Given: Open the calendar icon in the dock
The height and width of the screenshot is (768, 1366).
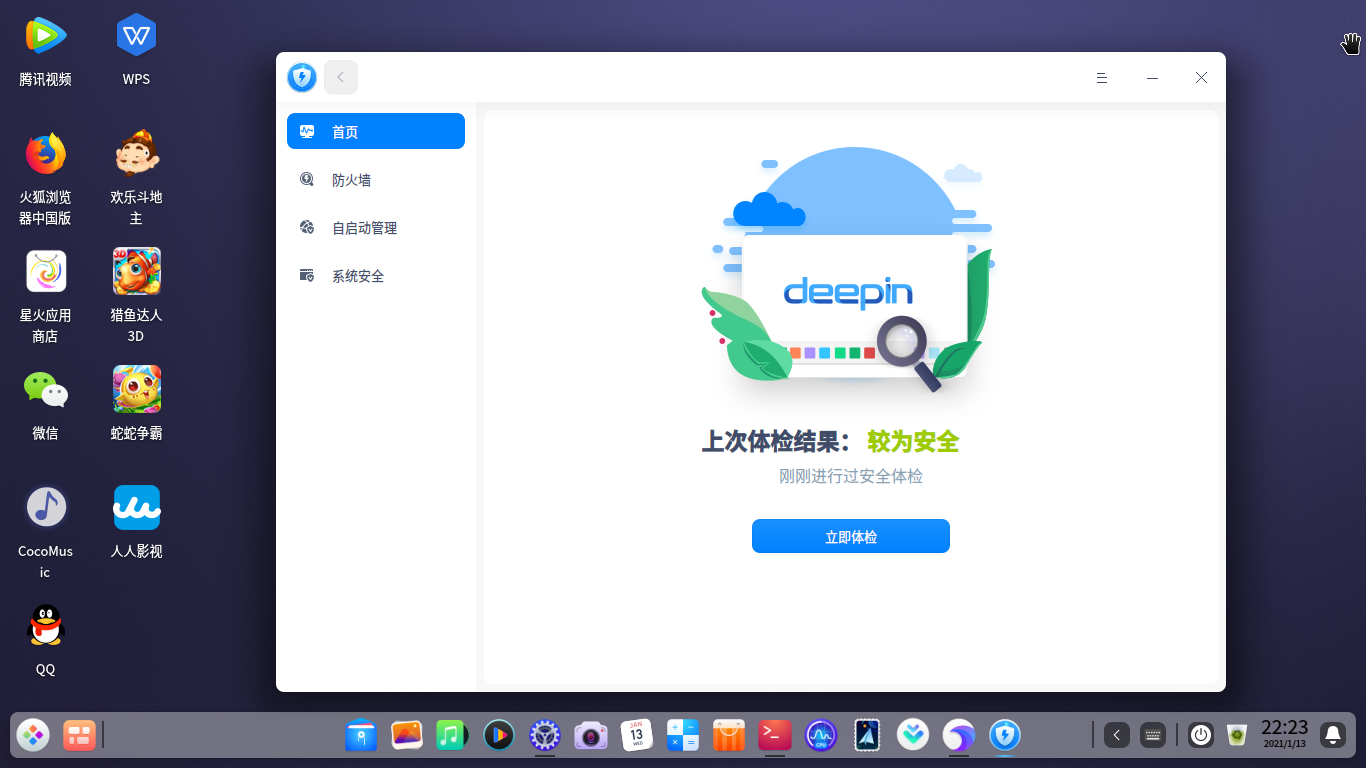Looking at the screenshot, I should [637, 735].
